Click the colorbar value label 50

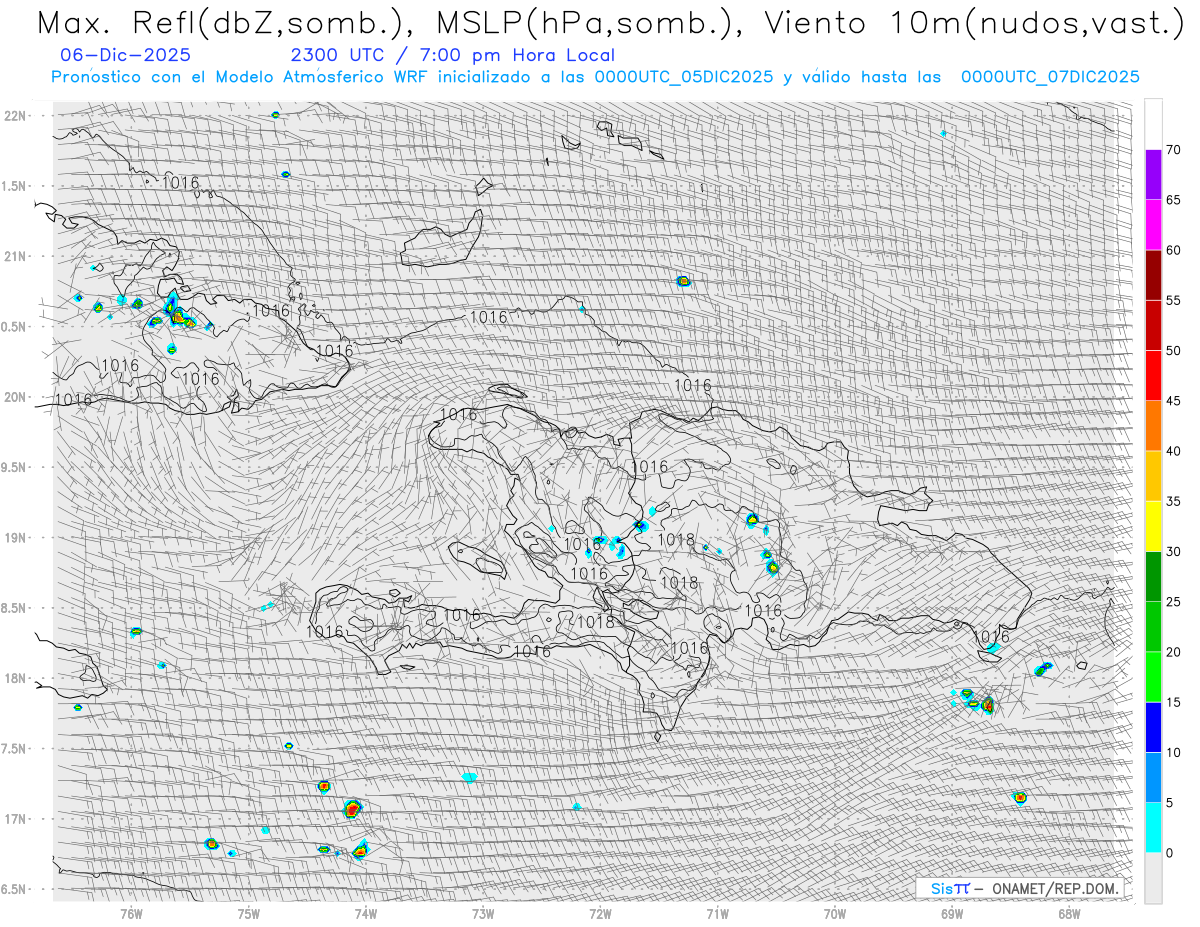pyautogui.click(x=1173, y=351)
